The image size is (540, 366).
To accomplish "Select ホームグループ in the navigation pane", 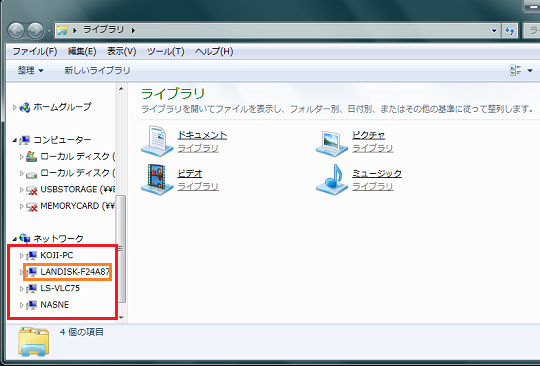I will coord(62,107).
